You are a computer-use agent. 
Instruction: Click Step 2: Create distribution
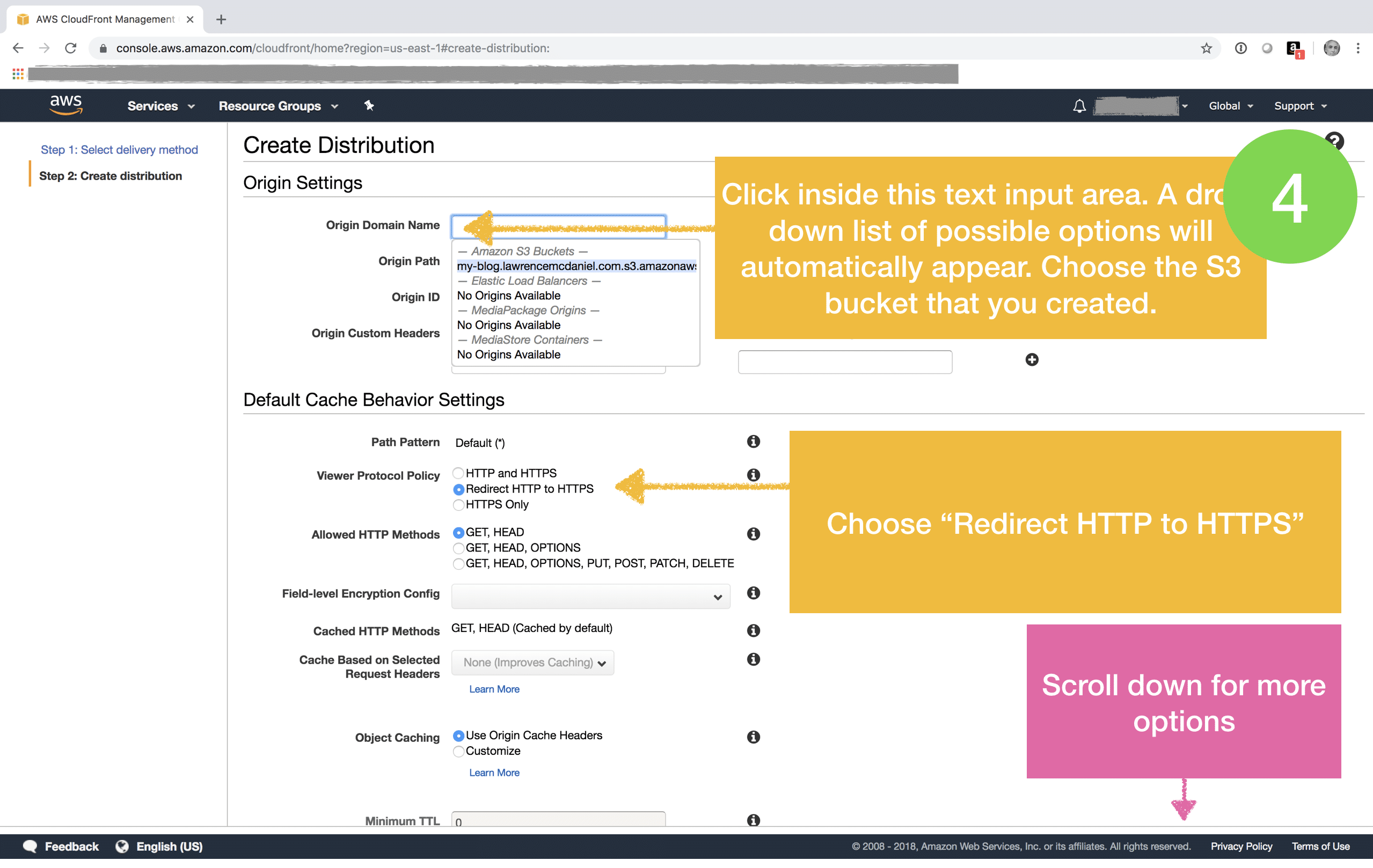[x=110, y=176]
